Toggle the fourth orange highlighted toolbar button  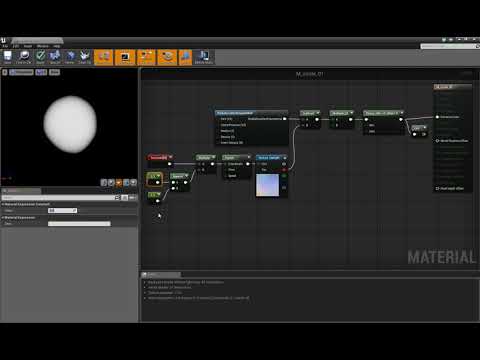pyautogui.click(x=167, y=57)
